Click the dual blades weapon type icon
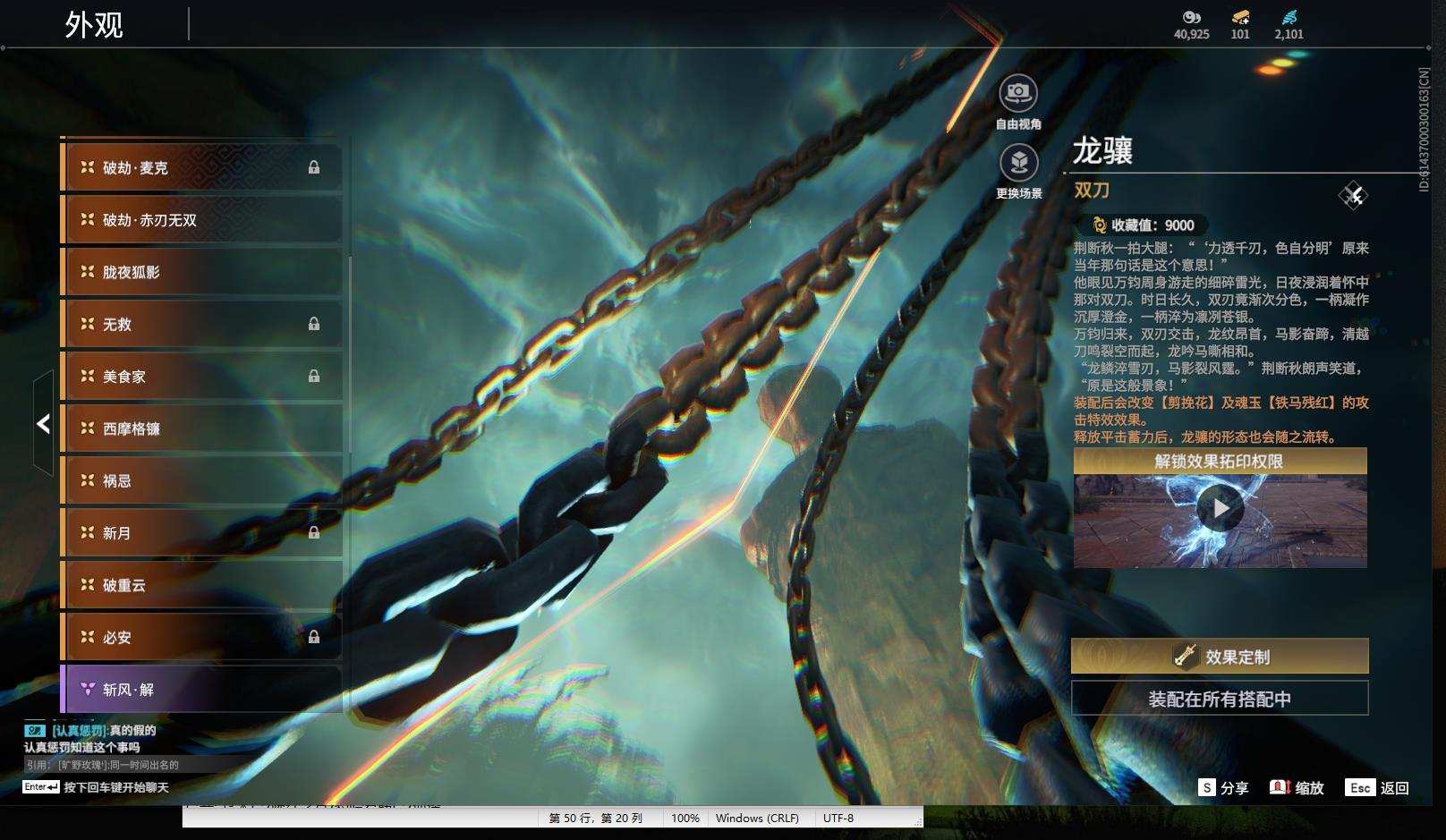Screen dimensions: 1446x840 coord(1353,195)
